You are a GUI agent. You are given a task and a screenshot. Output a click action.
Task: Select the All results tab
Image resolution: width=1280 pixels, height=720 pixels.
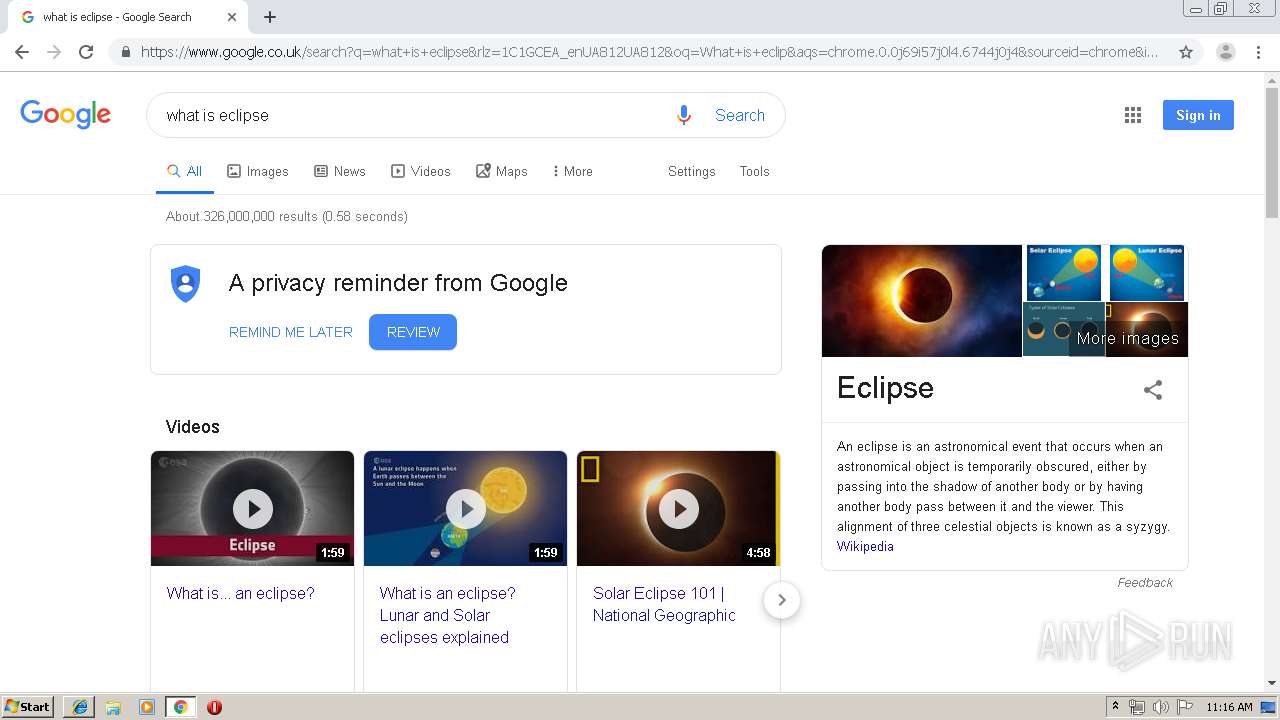click(185, 171)
